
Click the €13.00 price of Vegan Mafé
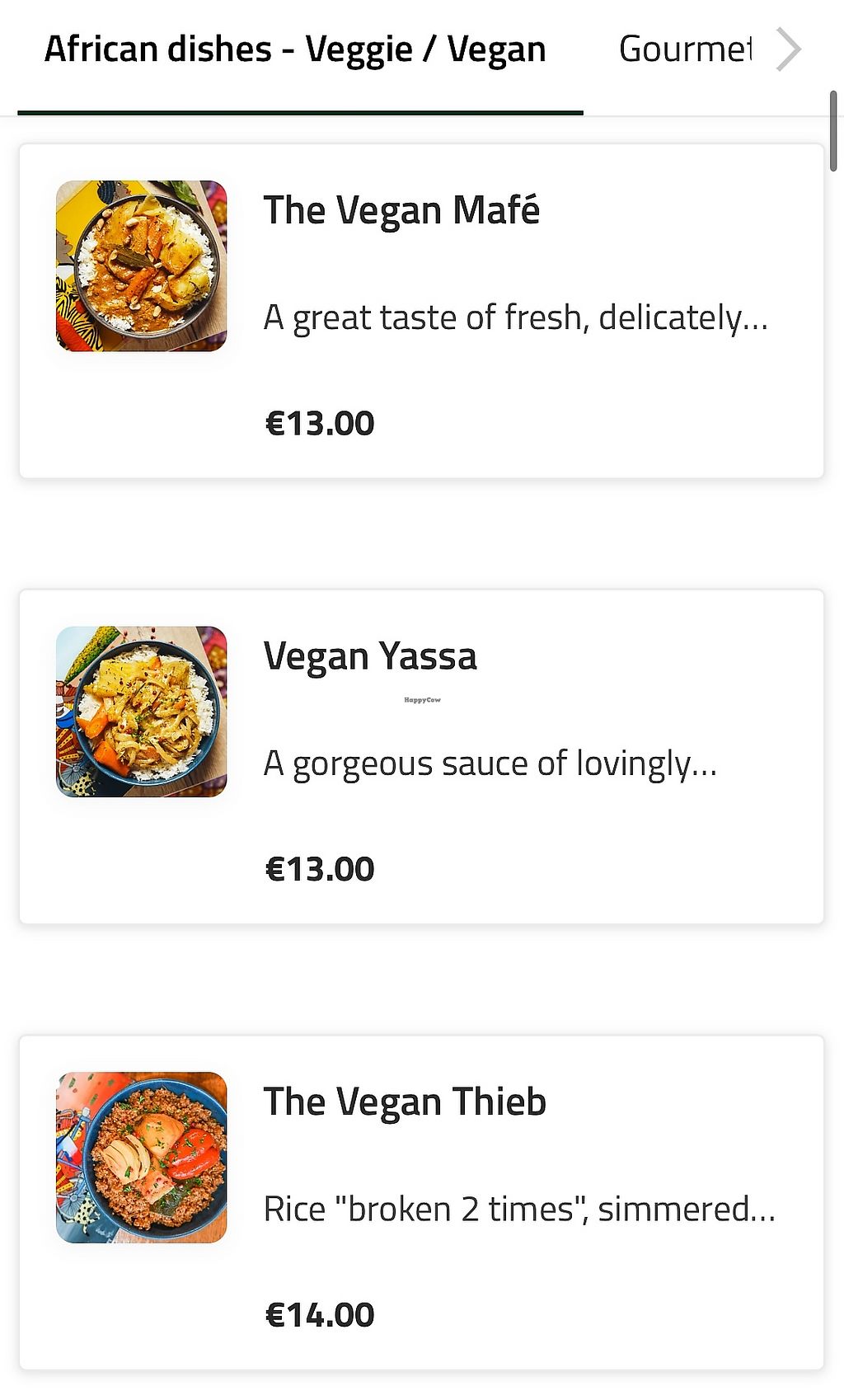320,424
